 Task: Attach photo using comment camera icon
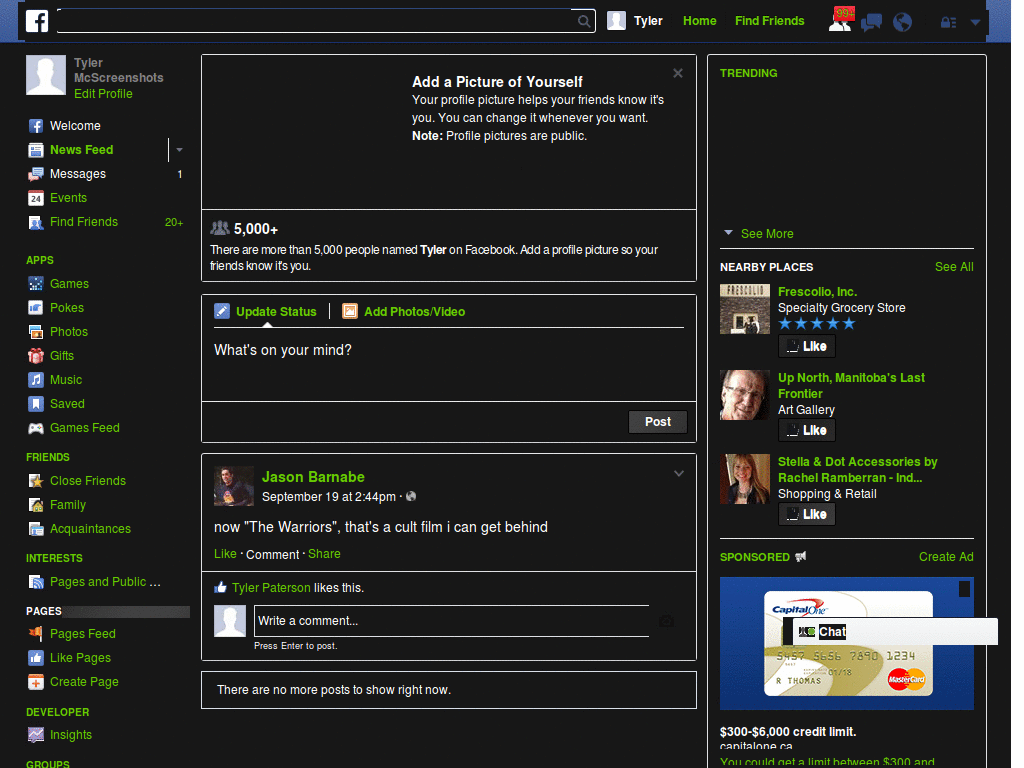[x=666, y=621]
